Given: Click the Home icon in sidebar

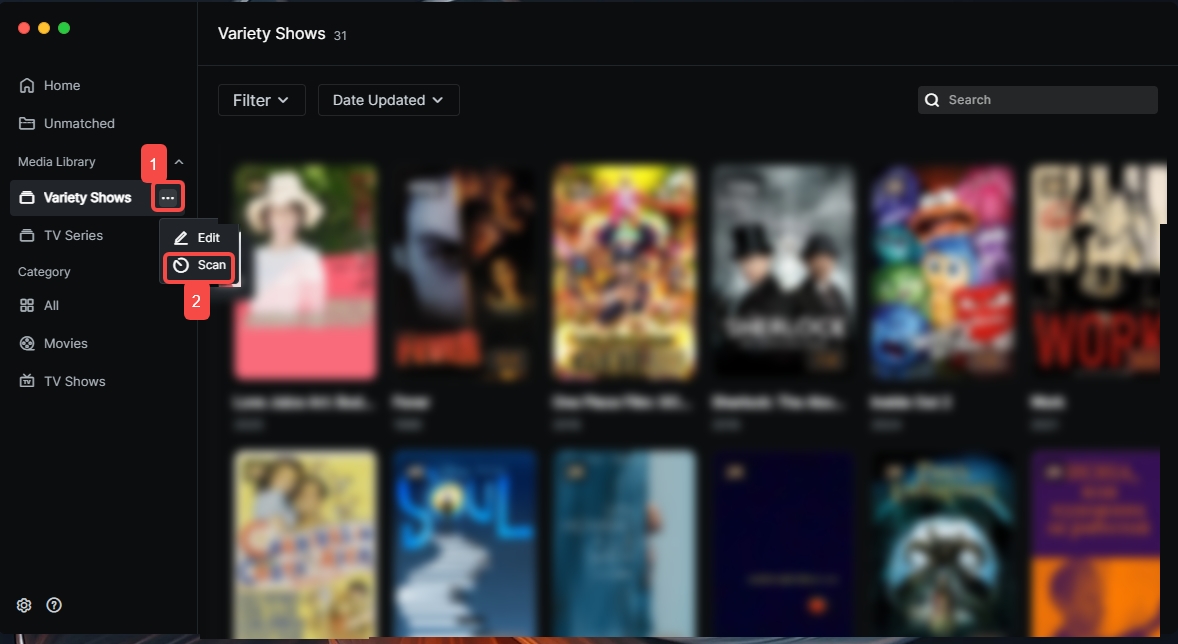Looking at the screenshot, I should (27, 86).
